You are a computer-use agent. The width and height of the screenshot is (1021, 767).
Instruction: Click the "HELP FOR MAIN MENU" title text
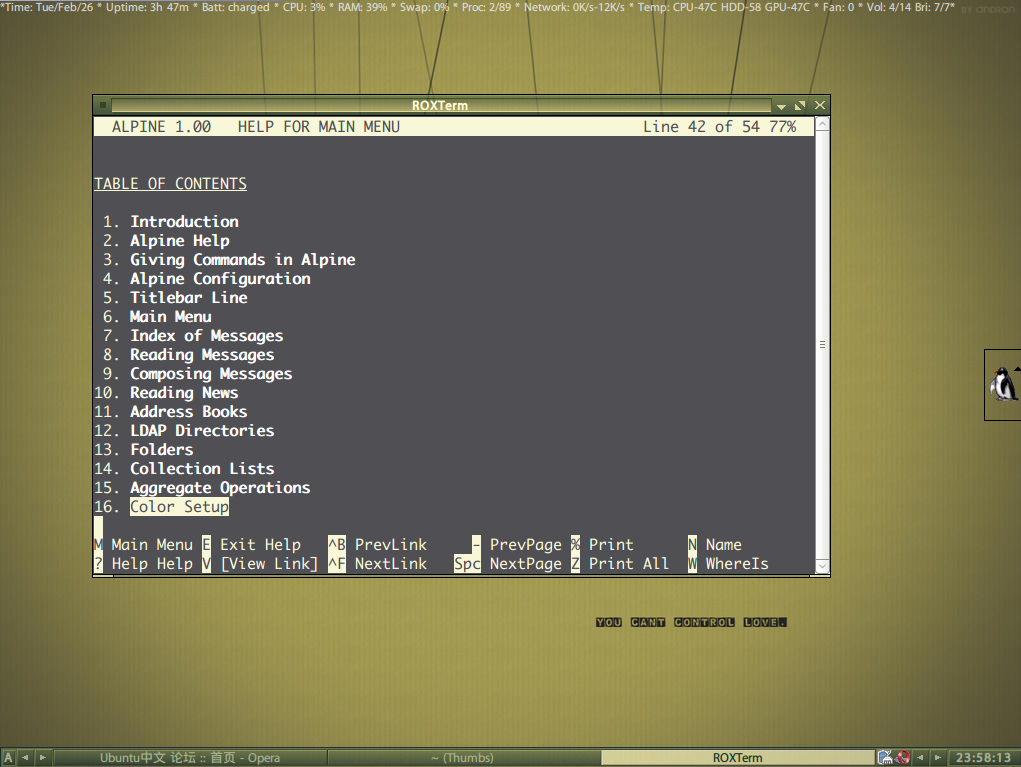pos(319,126)
